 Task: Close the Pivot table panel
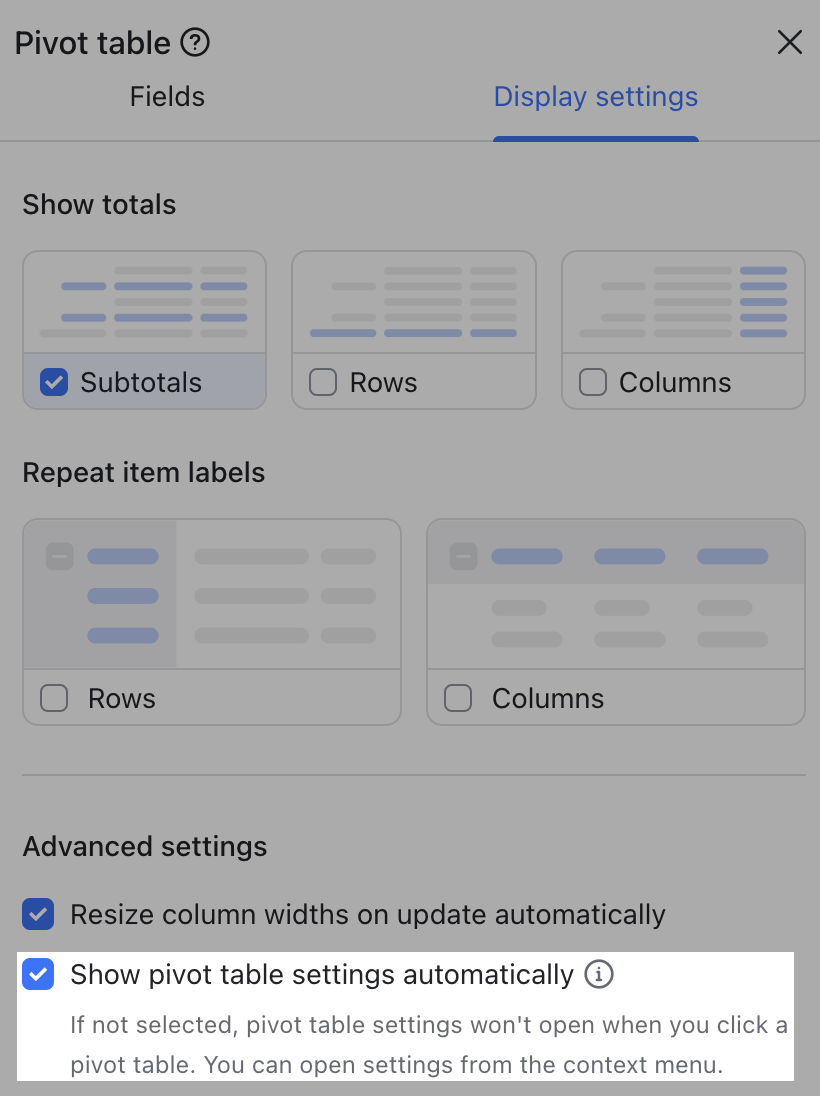pos(789,42)
